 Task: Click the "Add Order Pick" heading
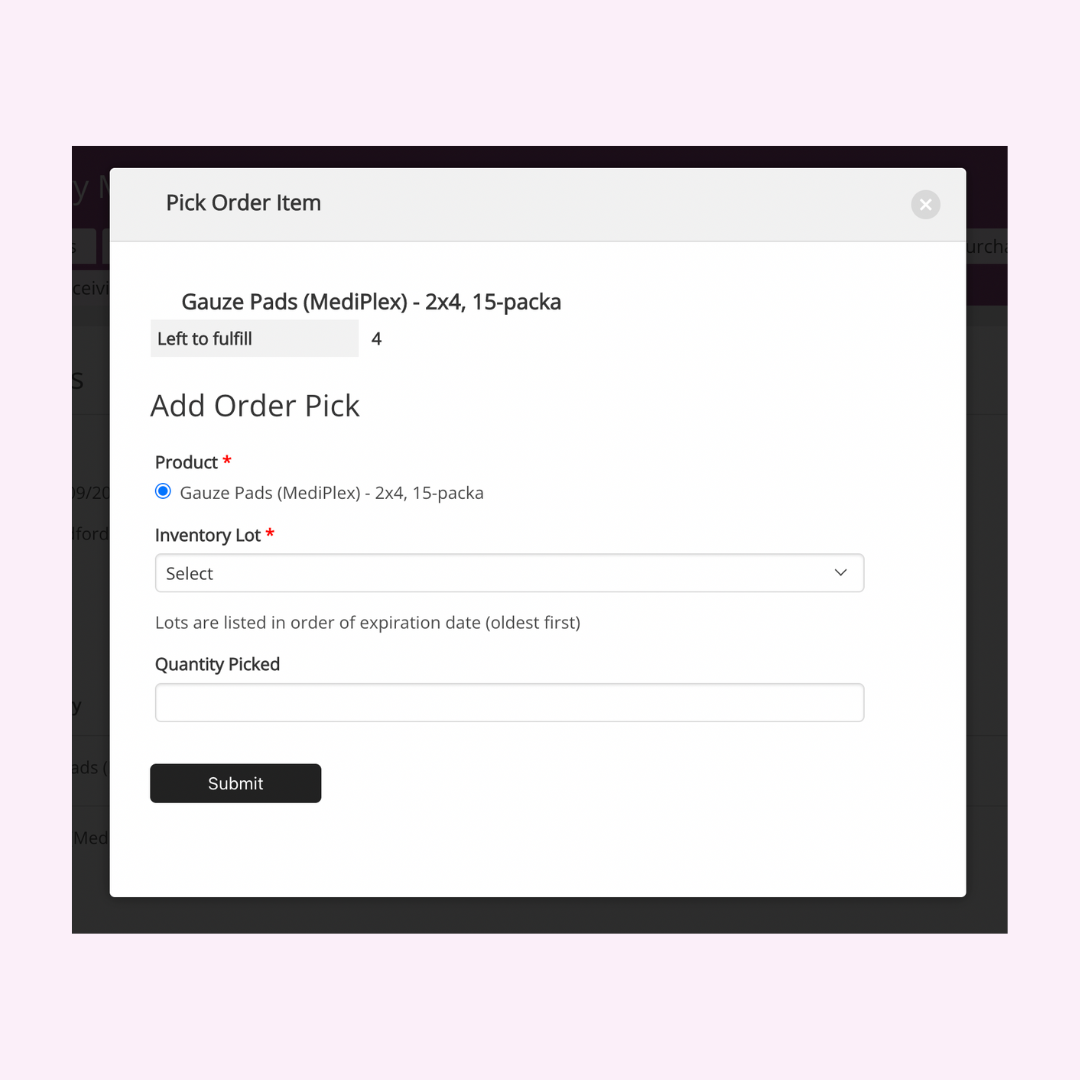(x=255, y=406)
